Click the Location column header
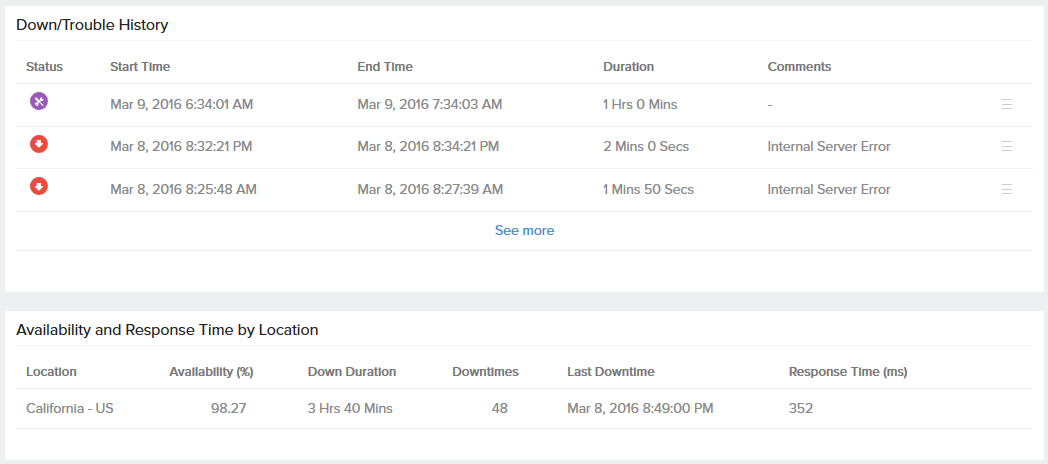The image size is (1048, 464). click(51, 372)
